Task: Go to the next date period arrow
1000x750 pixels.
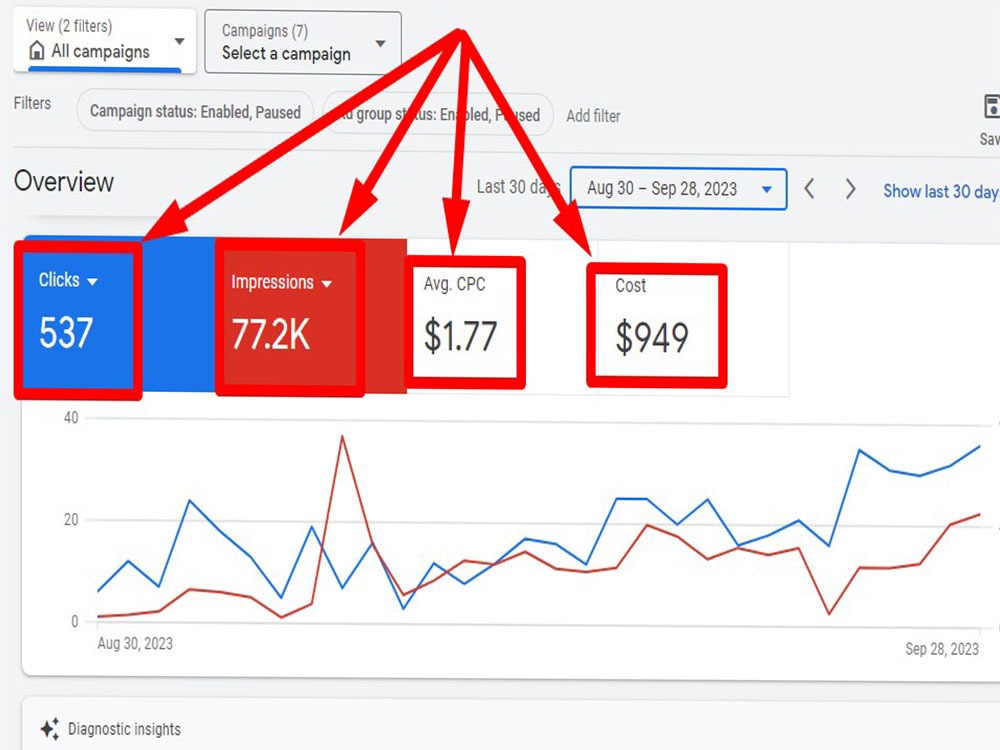Action: click(850, 189)
